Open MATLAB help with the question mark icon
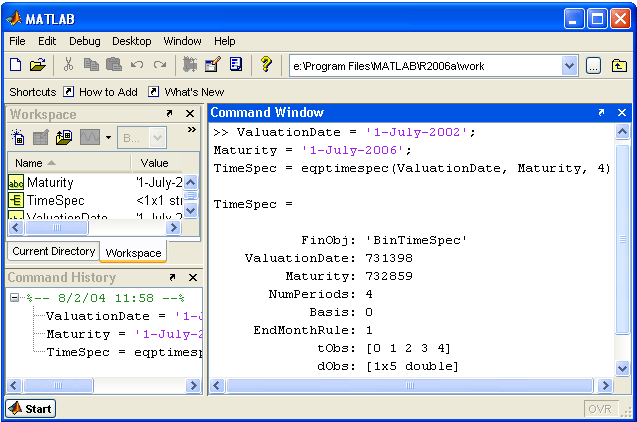The width and height of the screenshot is (637, 422). 266,64
